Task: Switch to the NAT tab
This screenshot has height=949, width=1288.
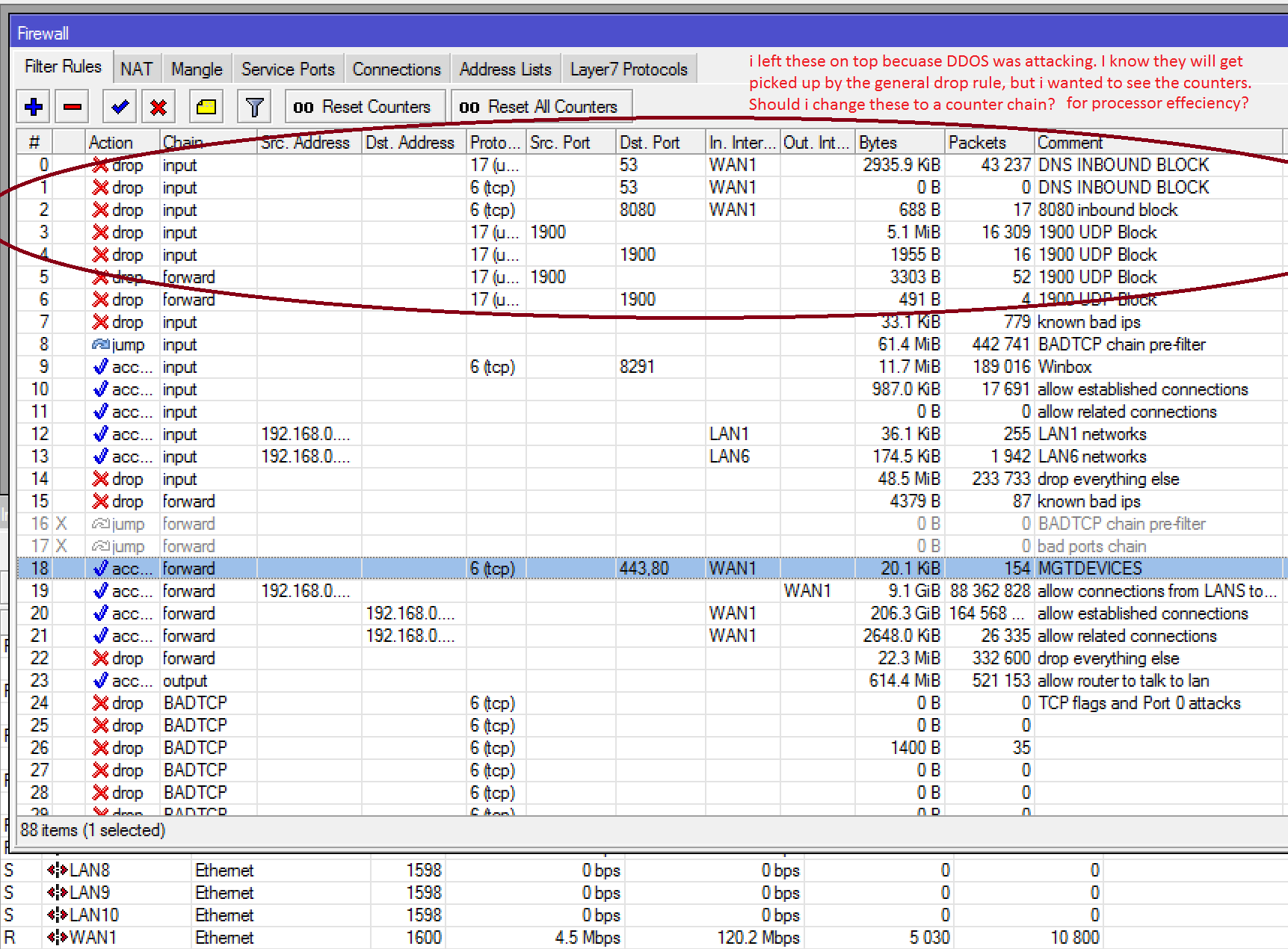Action: (136, 69)
